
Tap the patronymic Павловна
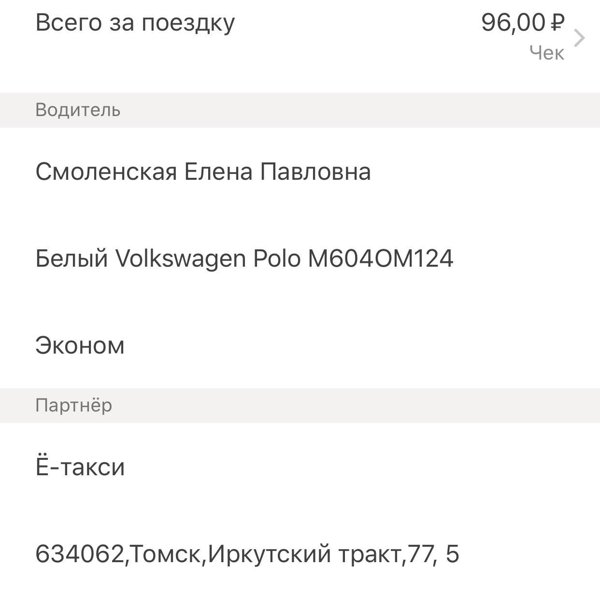[316, 171]
